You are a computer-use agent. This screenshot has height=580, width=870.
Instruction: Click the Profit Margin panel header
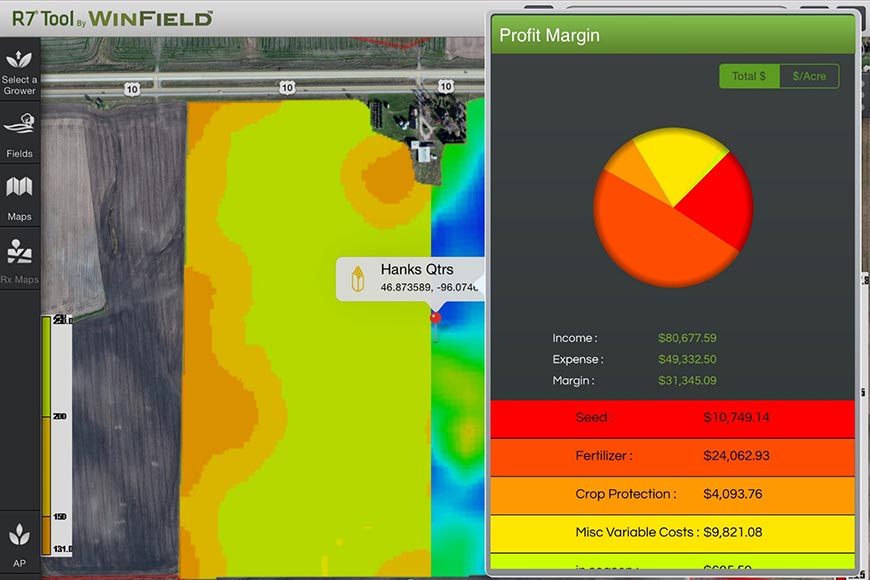coord(672,36)
